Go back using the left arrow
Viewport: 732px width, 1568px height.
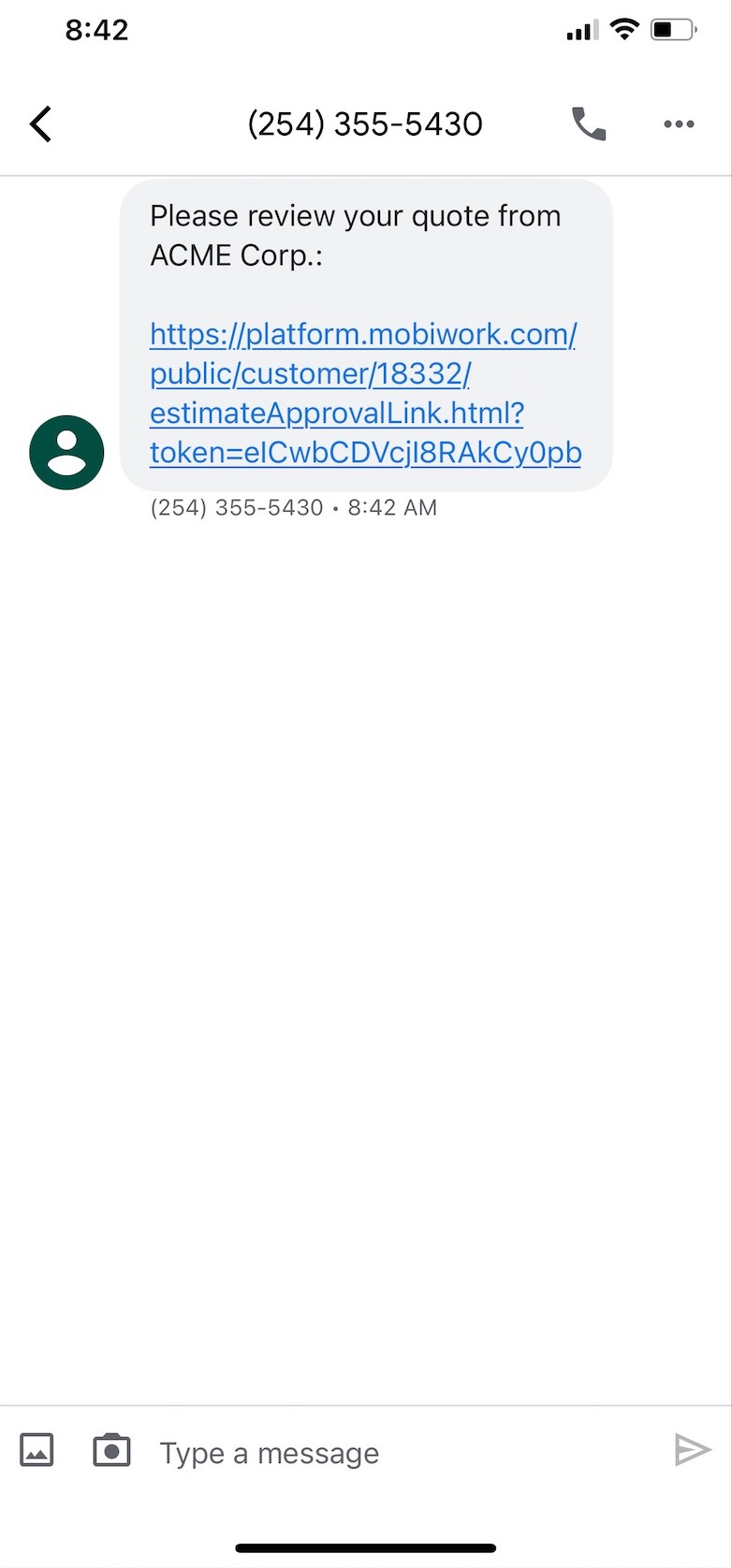(x=40, y=123)
